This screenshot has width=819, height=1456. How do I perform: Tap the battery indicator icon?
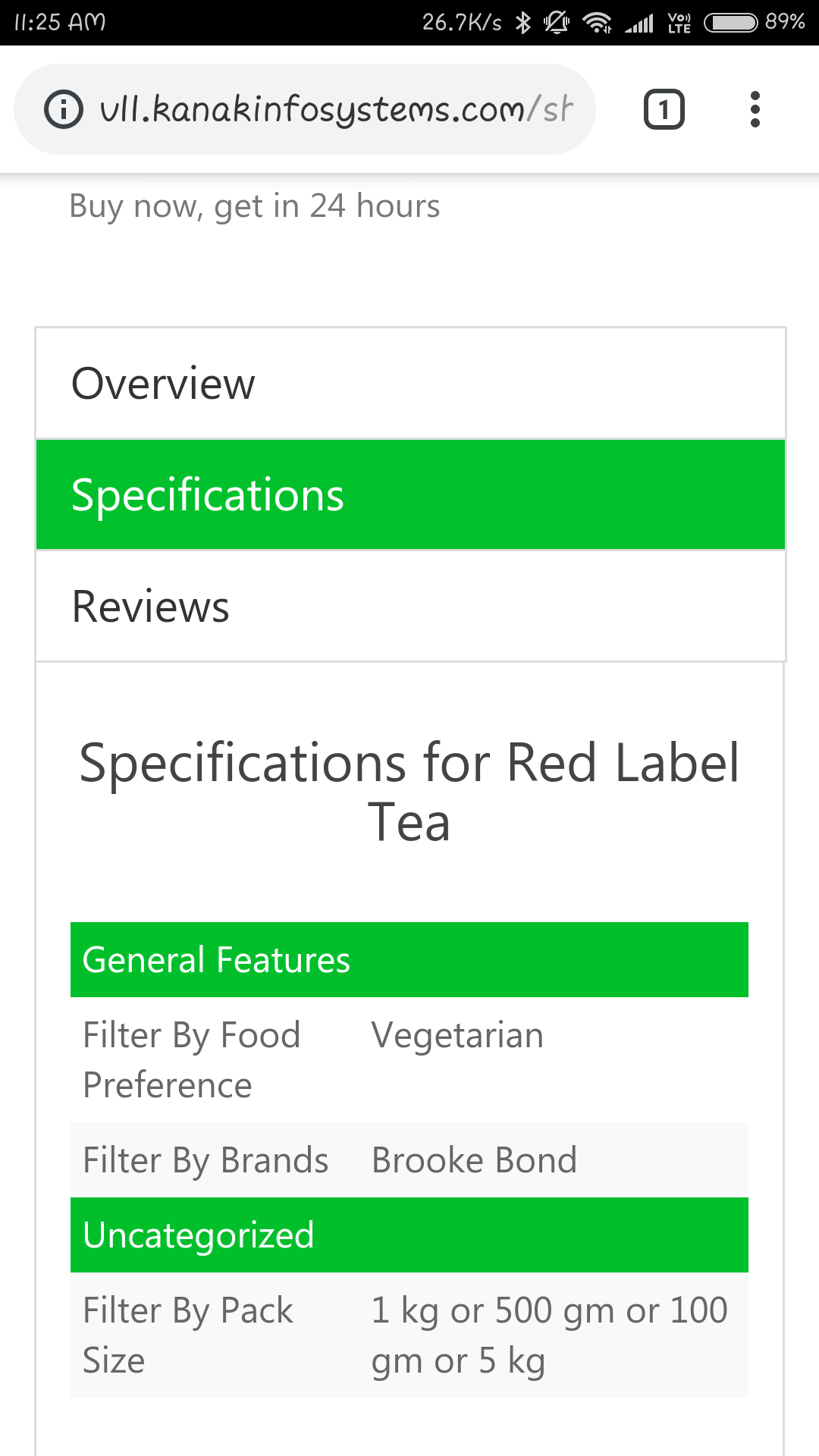click(x=731, y=23)
